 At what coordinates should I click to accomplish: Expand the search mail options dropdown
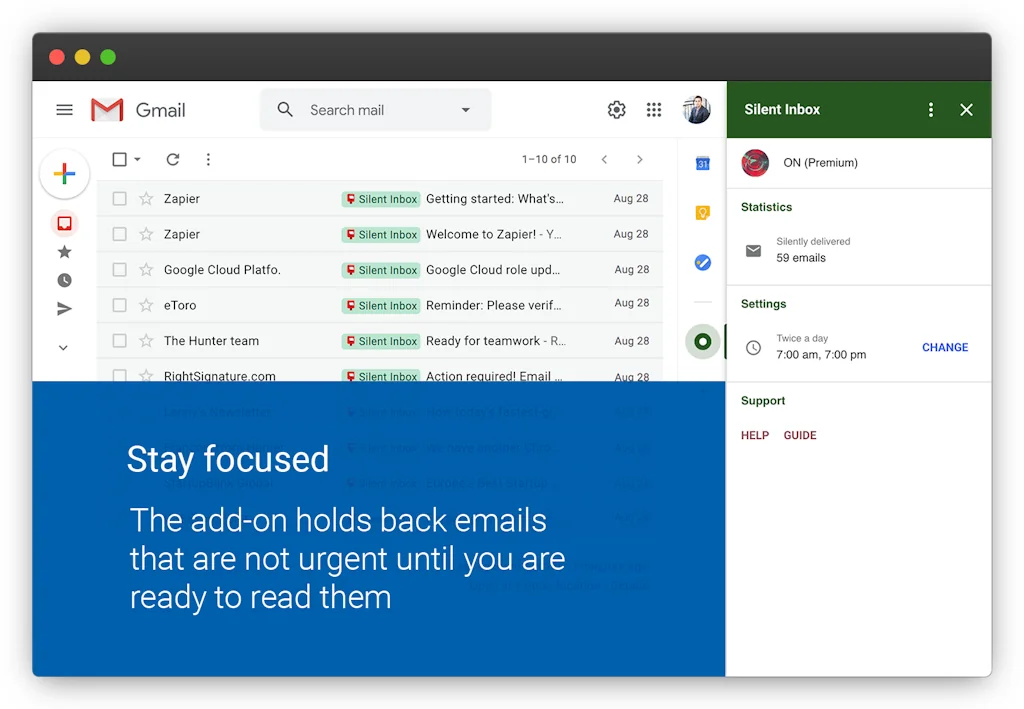point(466,110)
